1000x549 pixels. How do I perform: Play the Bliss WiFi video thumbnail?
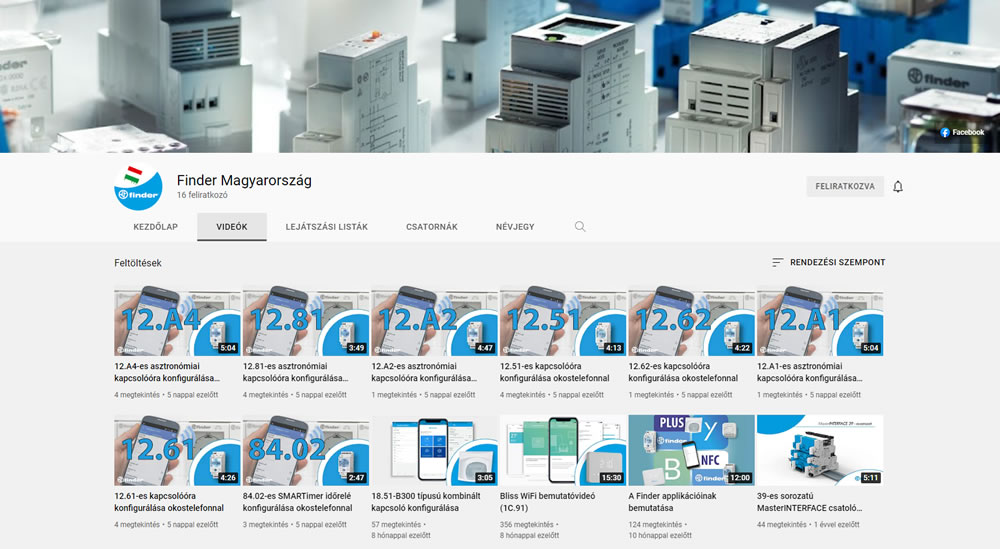point(562,450)
